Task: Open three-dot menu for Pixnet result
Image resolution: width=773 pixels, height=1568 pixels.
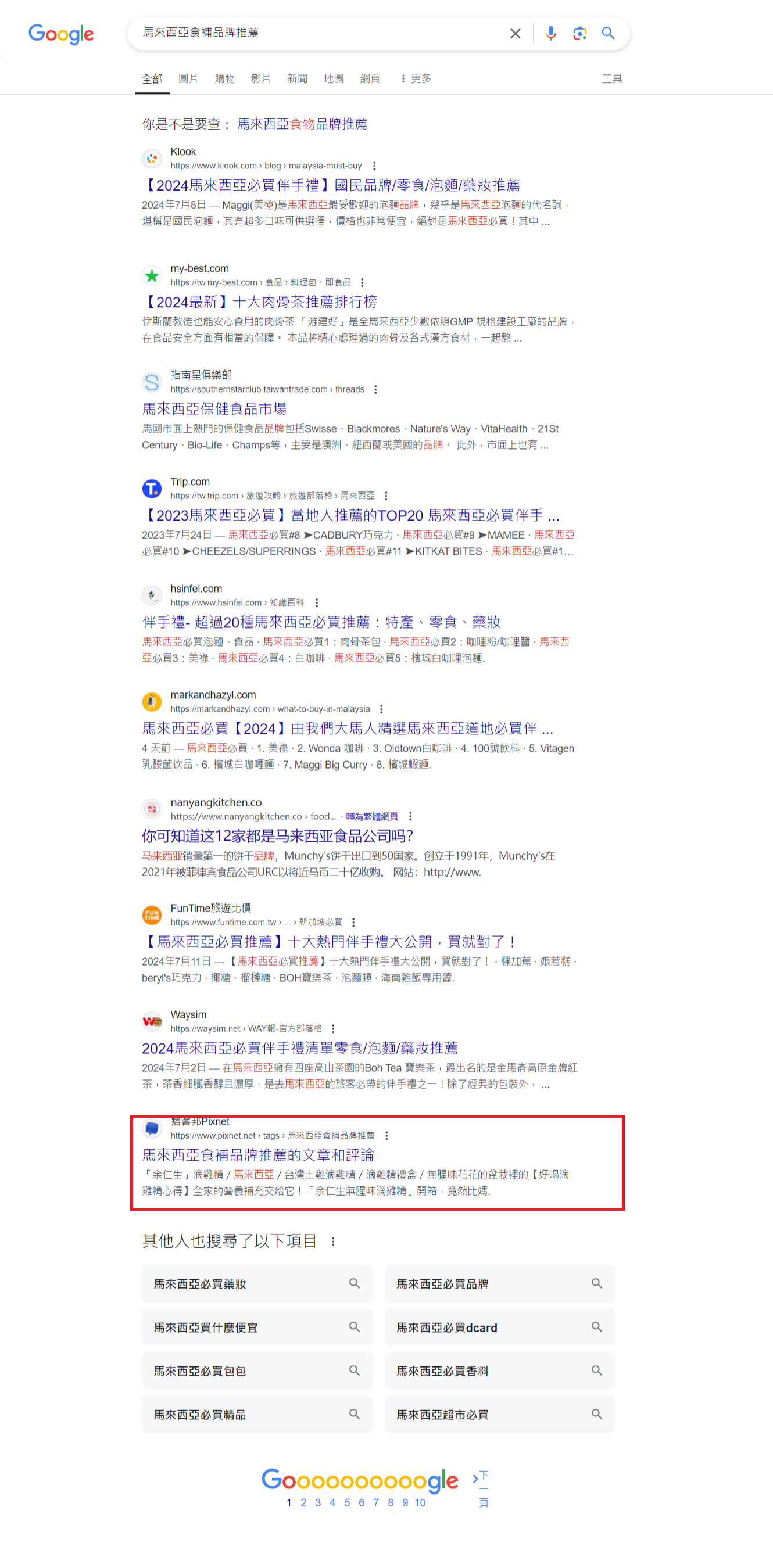Action: coord(386,1136)
